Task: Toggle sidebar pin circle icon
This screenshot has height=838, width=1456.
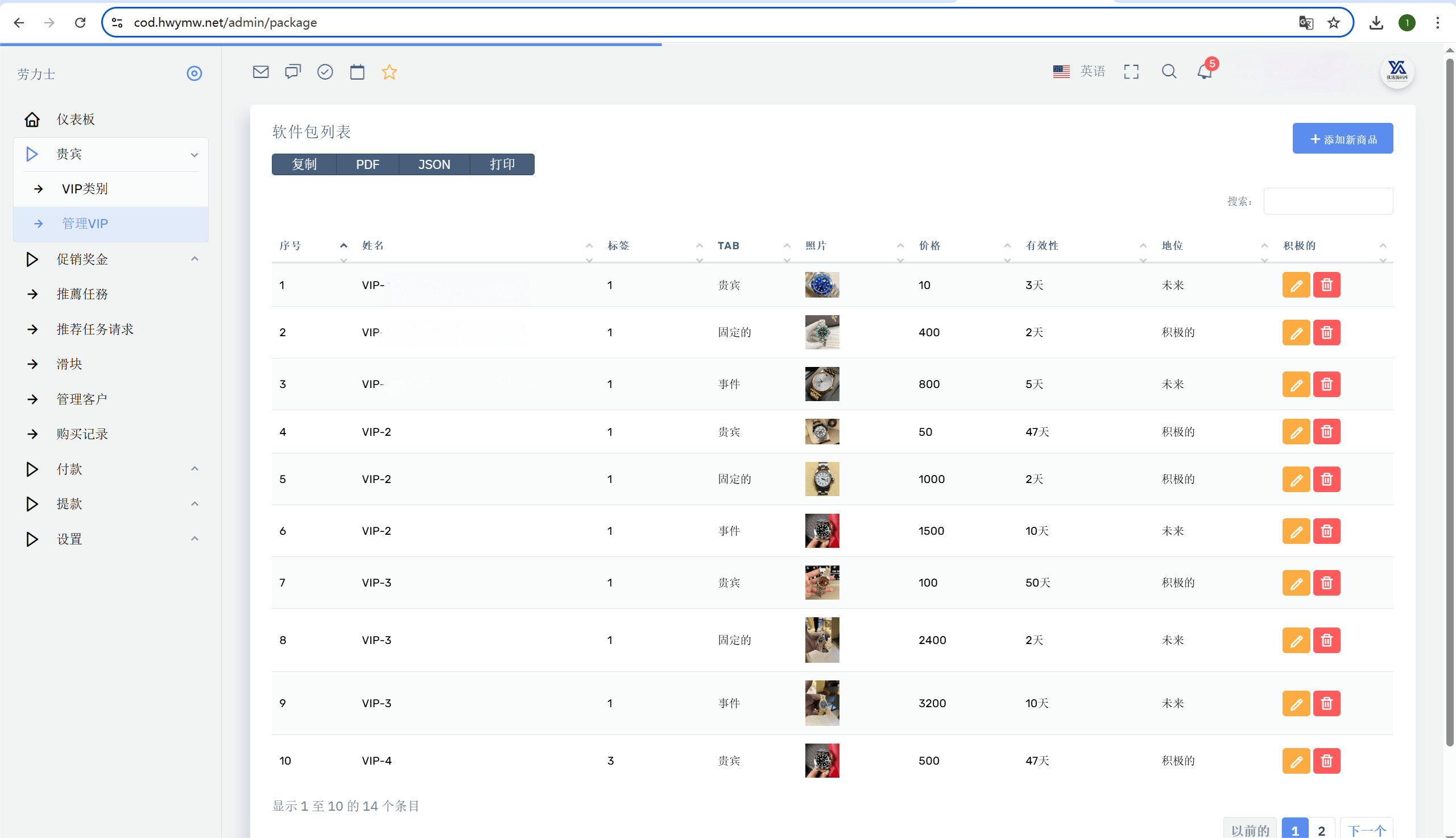Action: [x=195, y=73]
